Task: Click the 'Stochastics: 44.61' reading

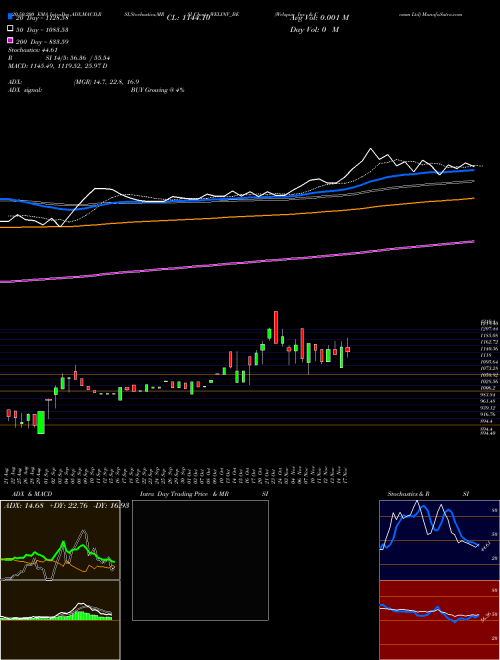Action: 32,50
